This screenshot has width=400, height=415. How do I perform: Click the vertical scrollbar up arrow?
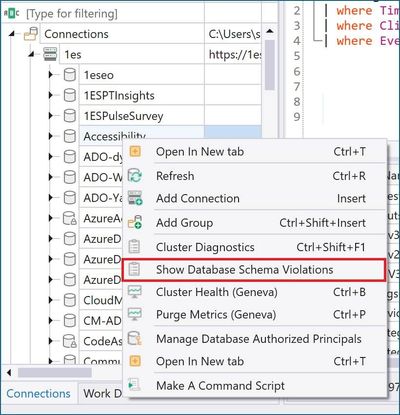pyautogui.click(x=270, y=31)
